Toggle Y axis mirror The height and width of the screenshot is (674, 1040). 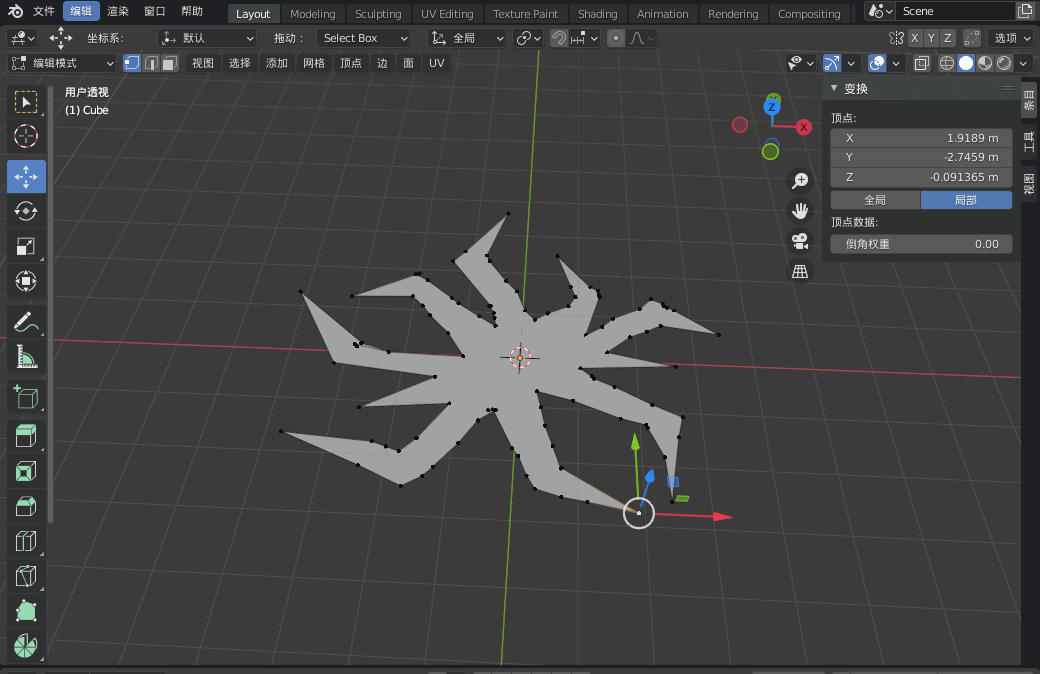click(931, 38)
